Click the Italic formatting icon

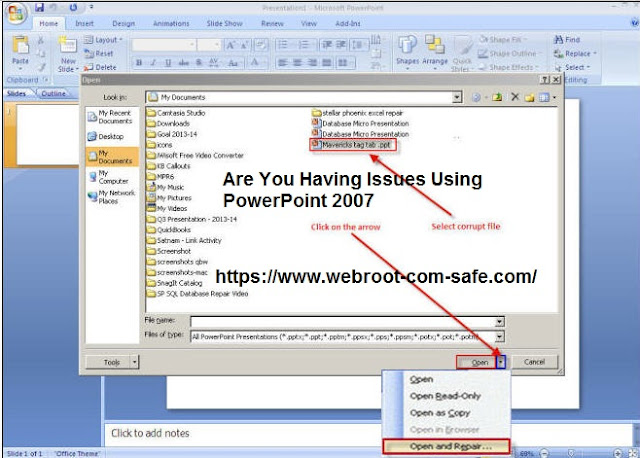[153, 63]
